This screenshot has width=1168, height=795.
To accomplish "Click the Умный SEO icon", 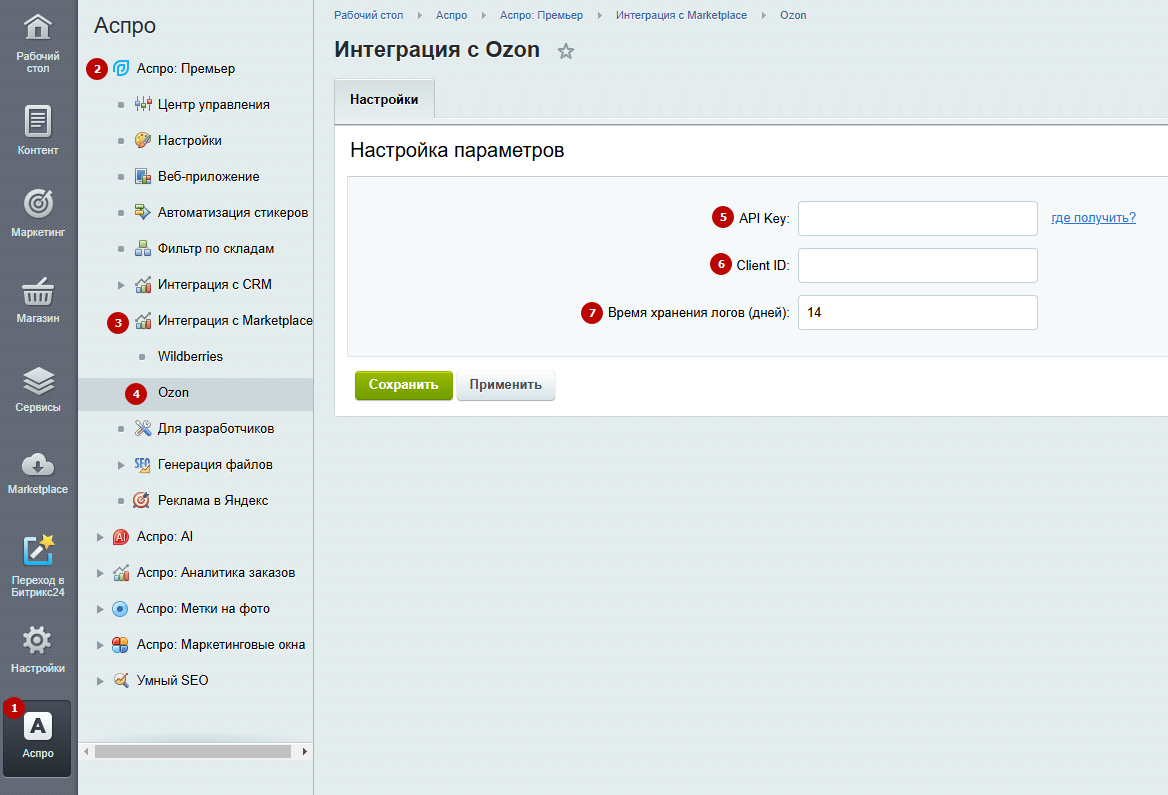I will coord(121,680).
